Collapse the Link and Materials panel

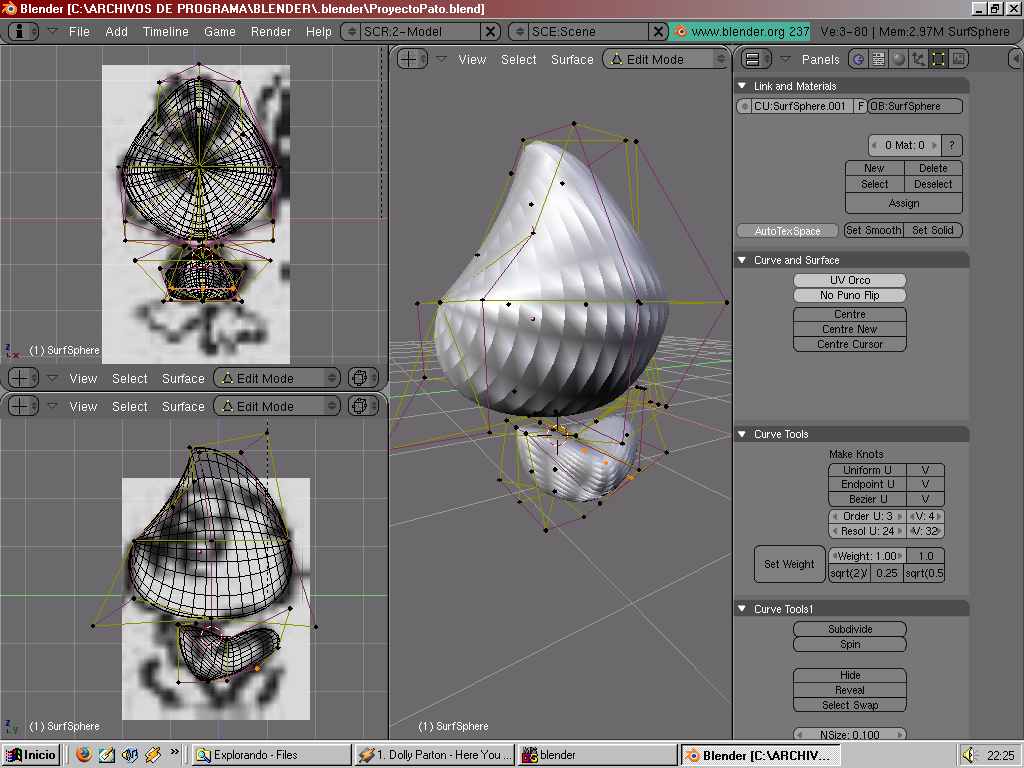(742, 86)
